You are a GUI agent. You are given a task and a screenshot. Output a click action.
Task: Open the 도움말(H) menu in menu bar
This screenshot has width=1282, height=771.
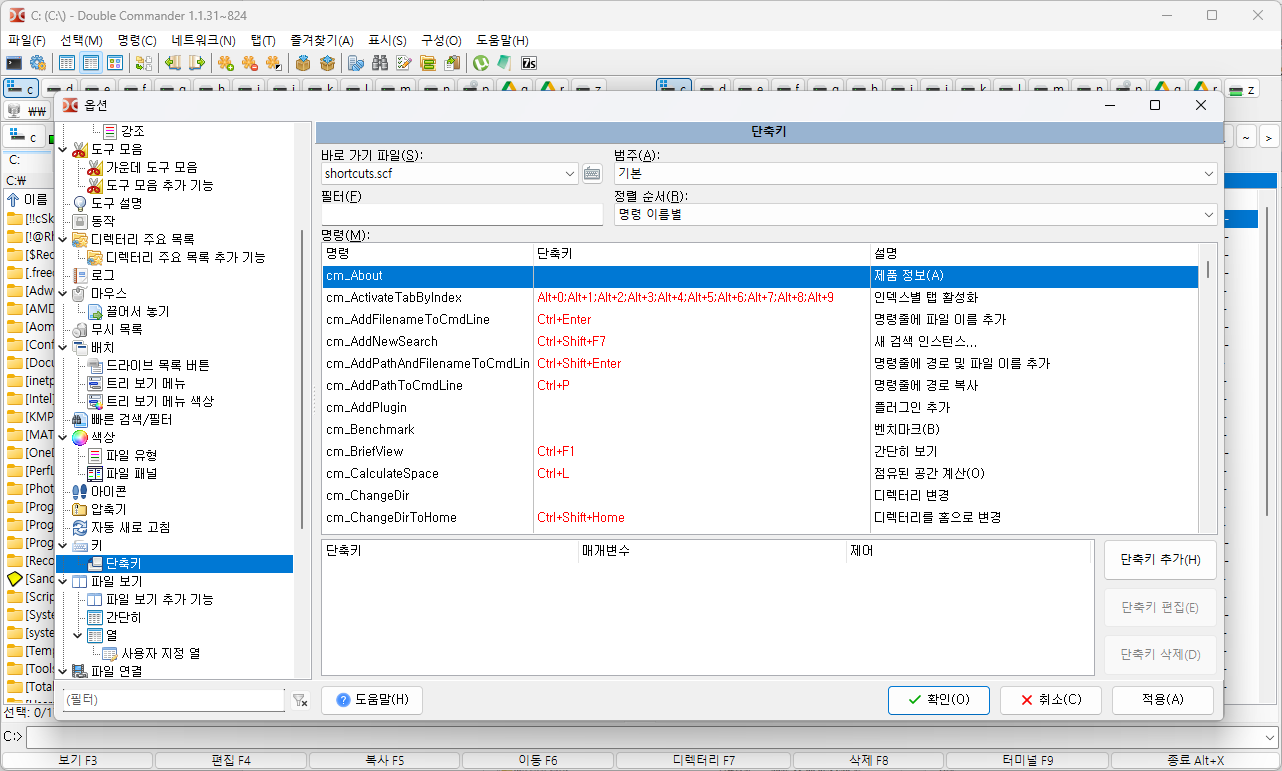pyautogui.click(x=502, y=41)
